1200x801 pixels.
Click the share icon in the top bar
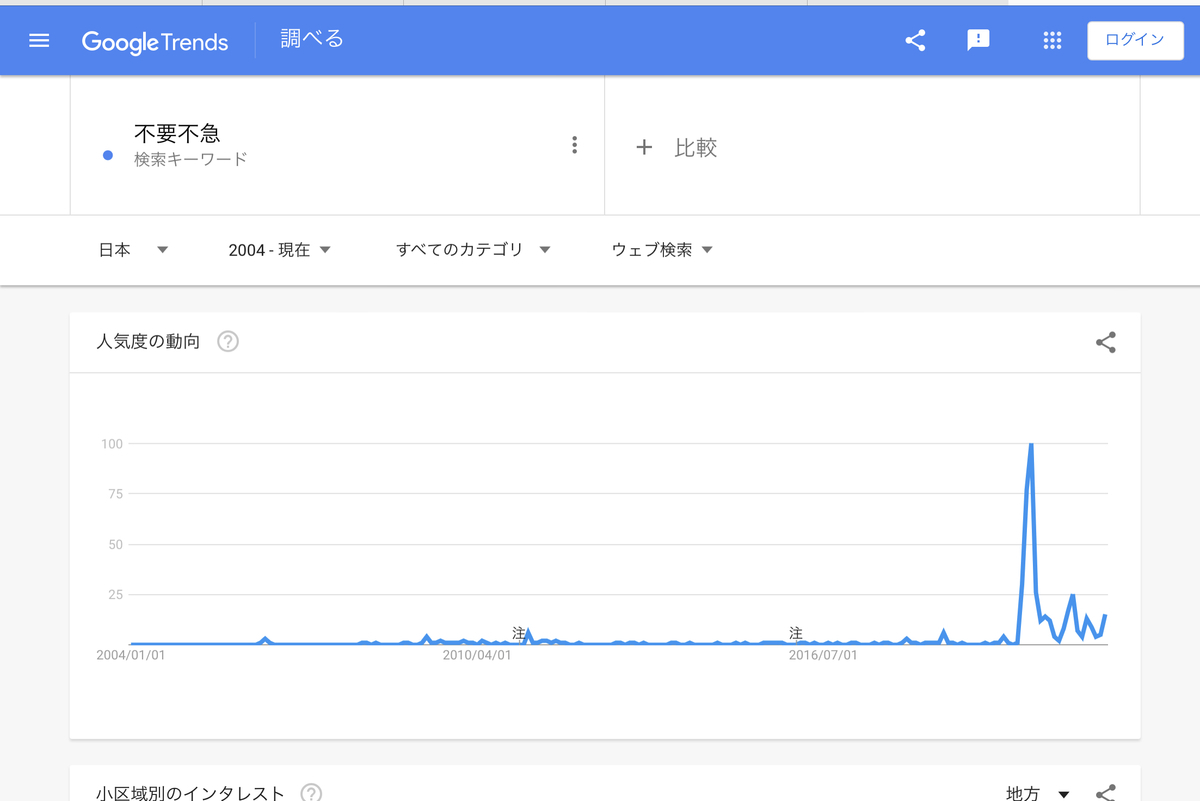click(x=915, y=40)
